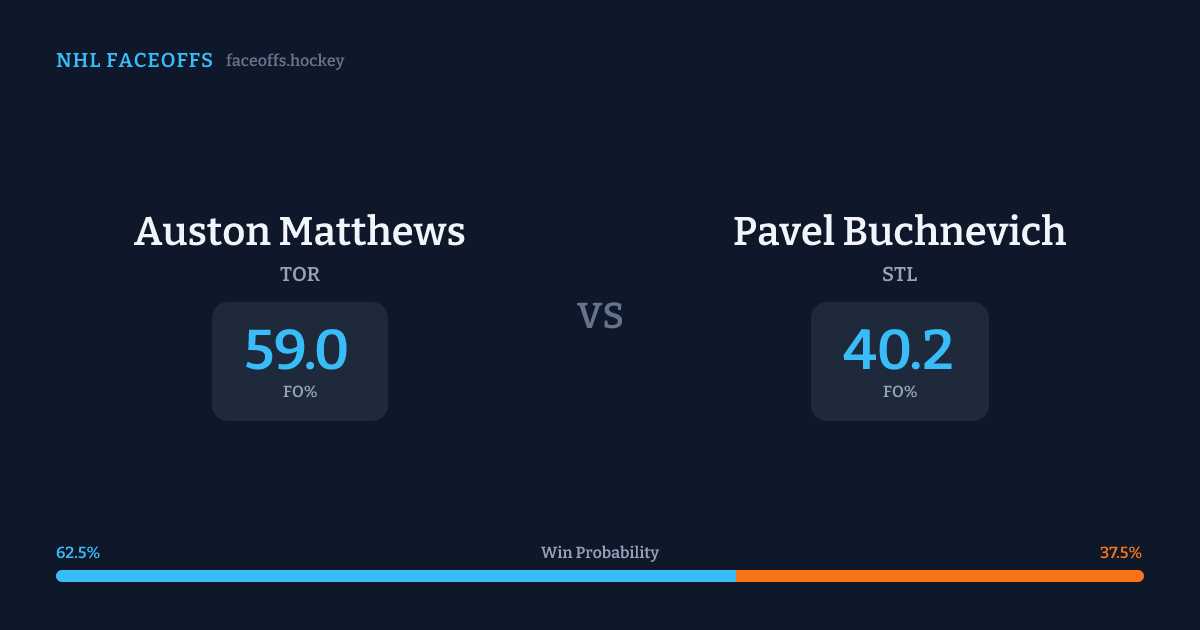Click the rounded right end of probability bar
The image size is (1200, 630).
point(1140,576)
